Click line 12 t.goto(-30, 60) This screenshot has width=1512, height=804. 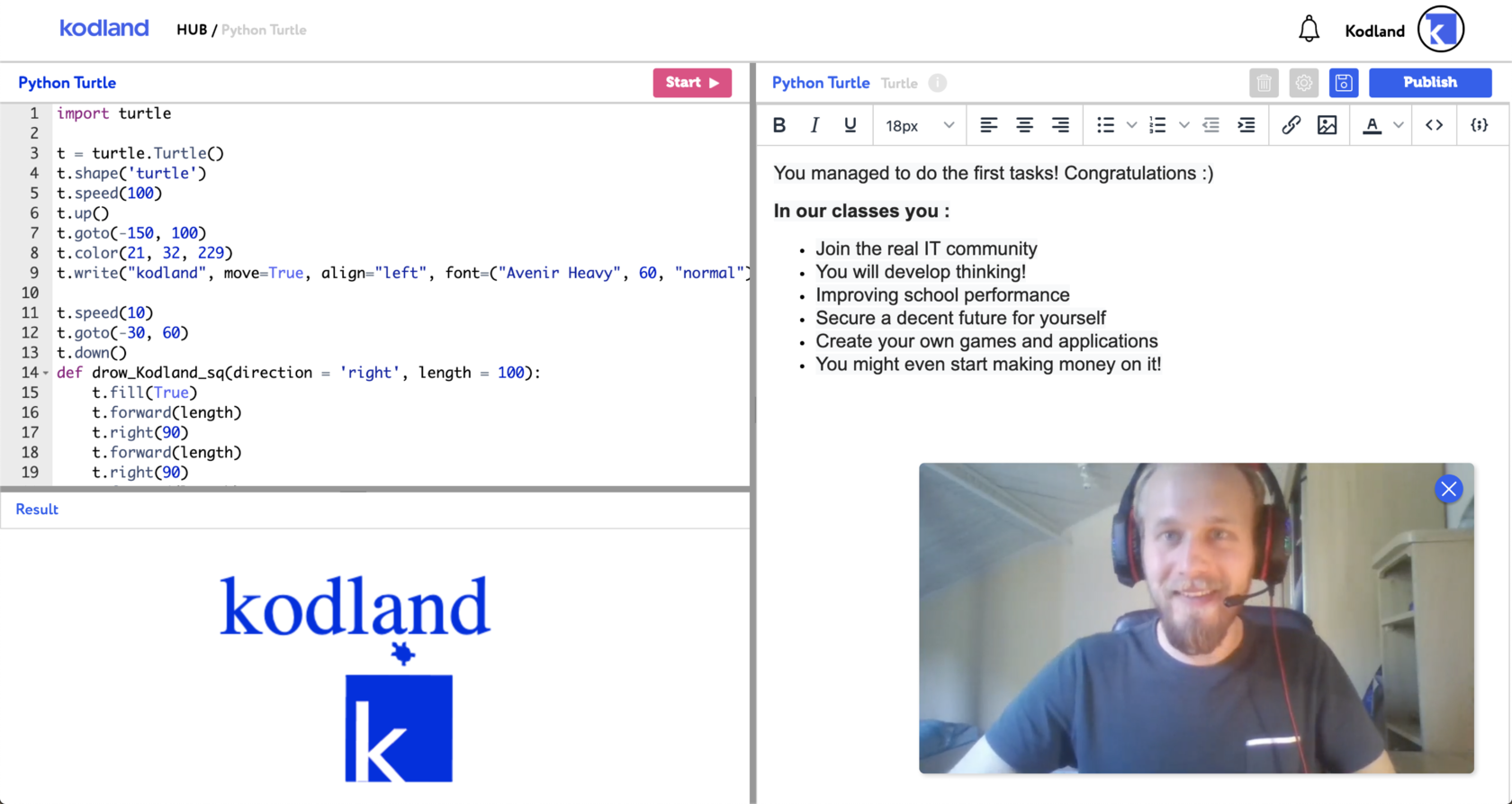tap(122, 333)
